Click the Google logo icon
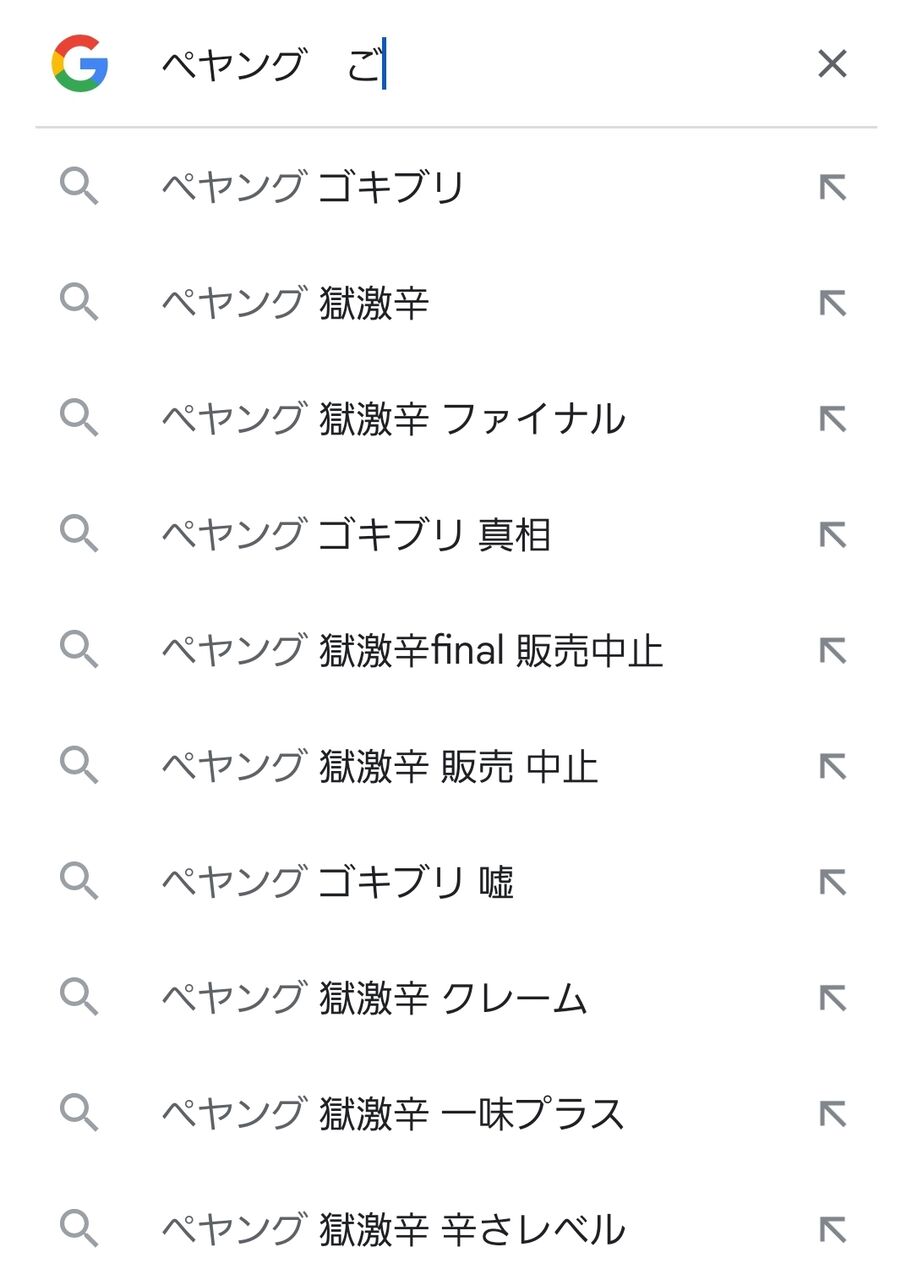Viewport: 912px width, 1280px height. click(x=80, y=64)
